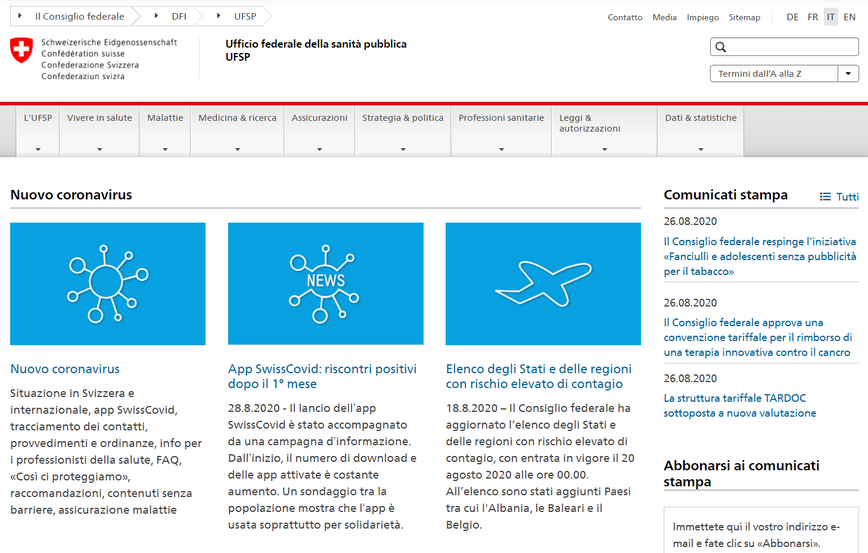Open press release about tobacco advertising initiative
This screenshot has height=553, width=868.
point(760,256)
